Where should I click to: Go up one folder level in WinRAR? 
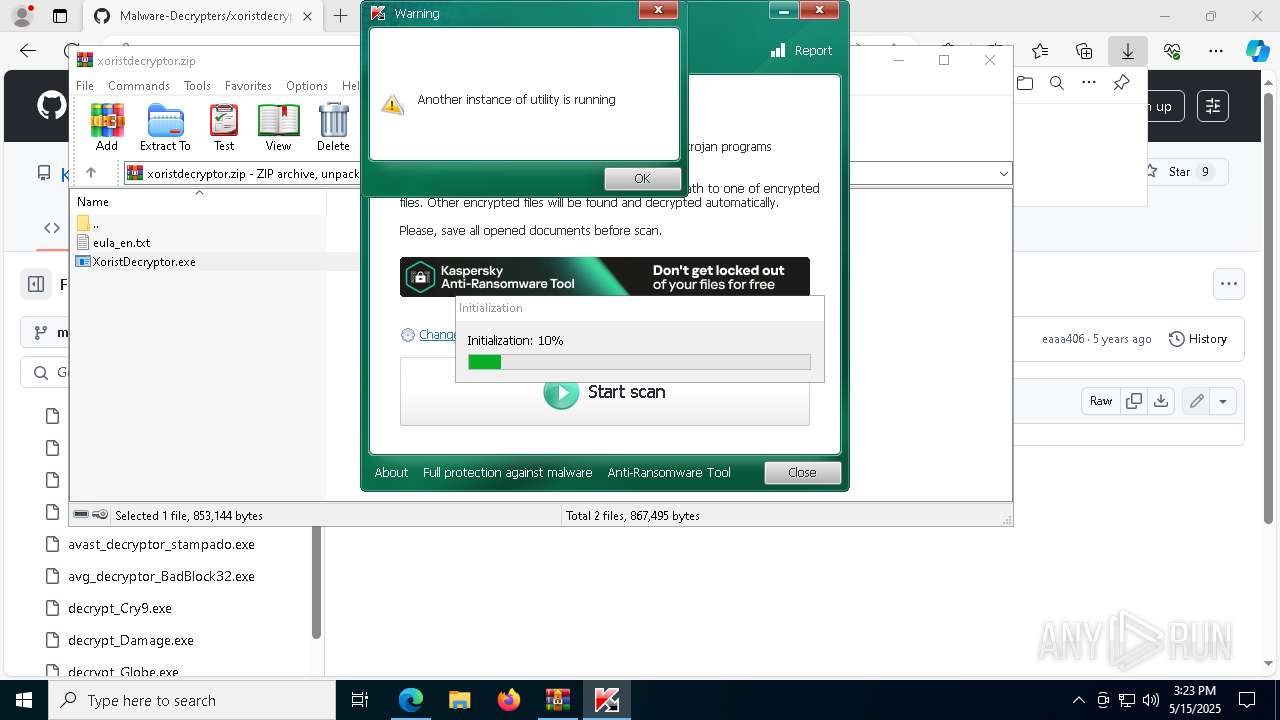pyautogui.click(x=91, y=173)
